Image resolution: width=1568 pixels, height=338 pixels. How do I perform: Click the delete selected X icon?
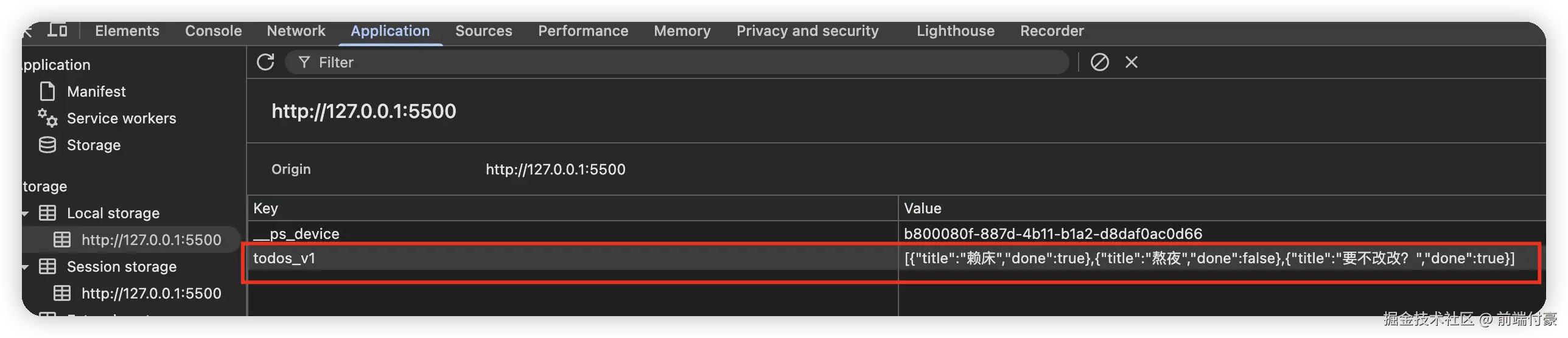coord(1131,62)
